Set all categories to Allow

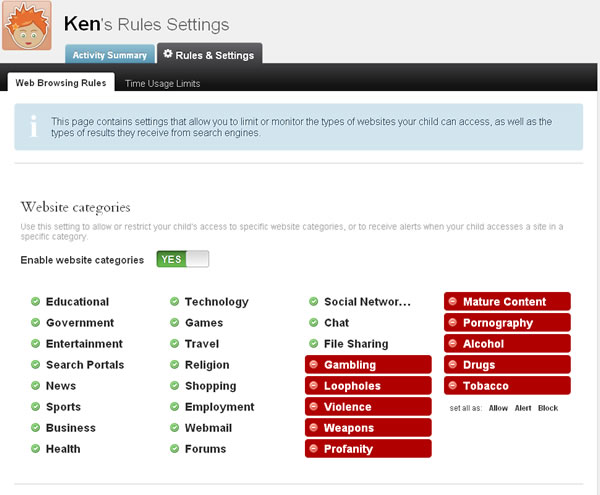click(498, 408)
